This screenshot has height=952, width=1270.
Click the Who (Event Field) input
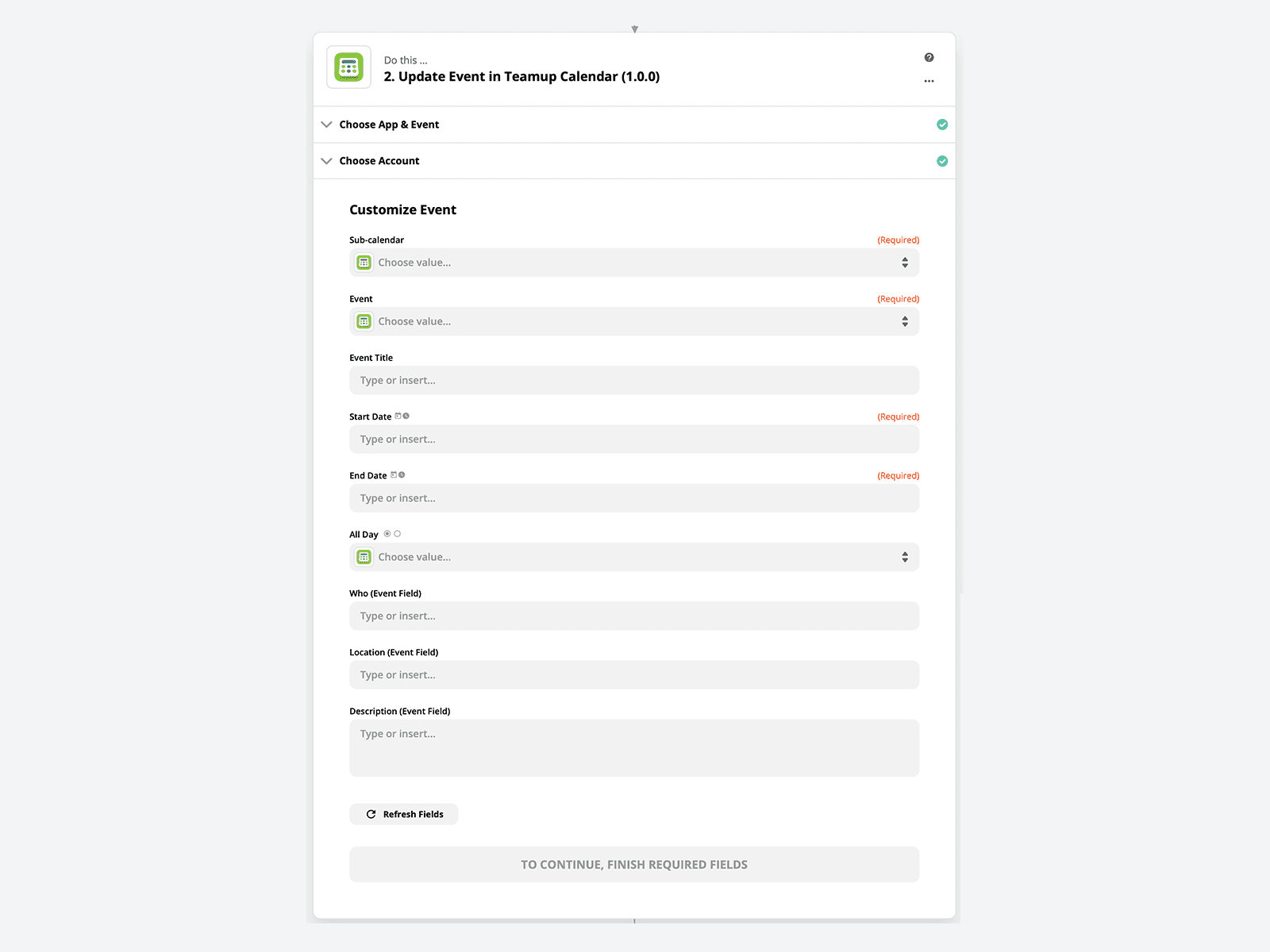(634, 616)
